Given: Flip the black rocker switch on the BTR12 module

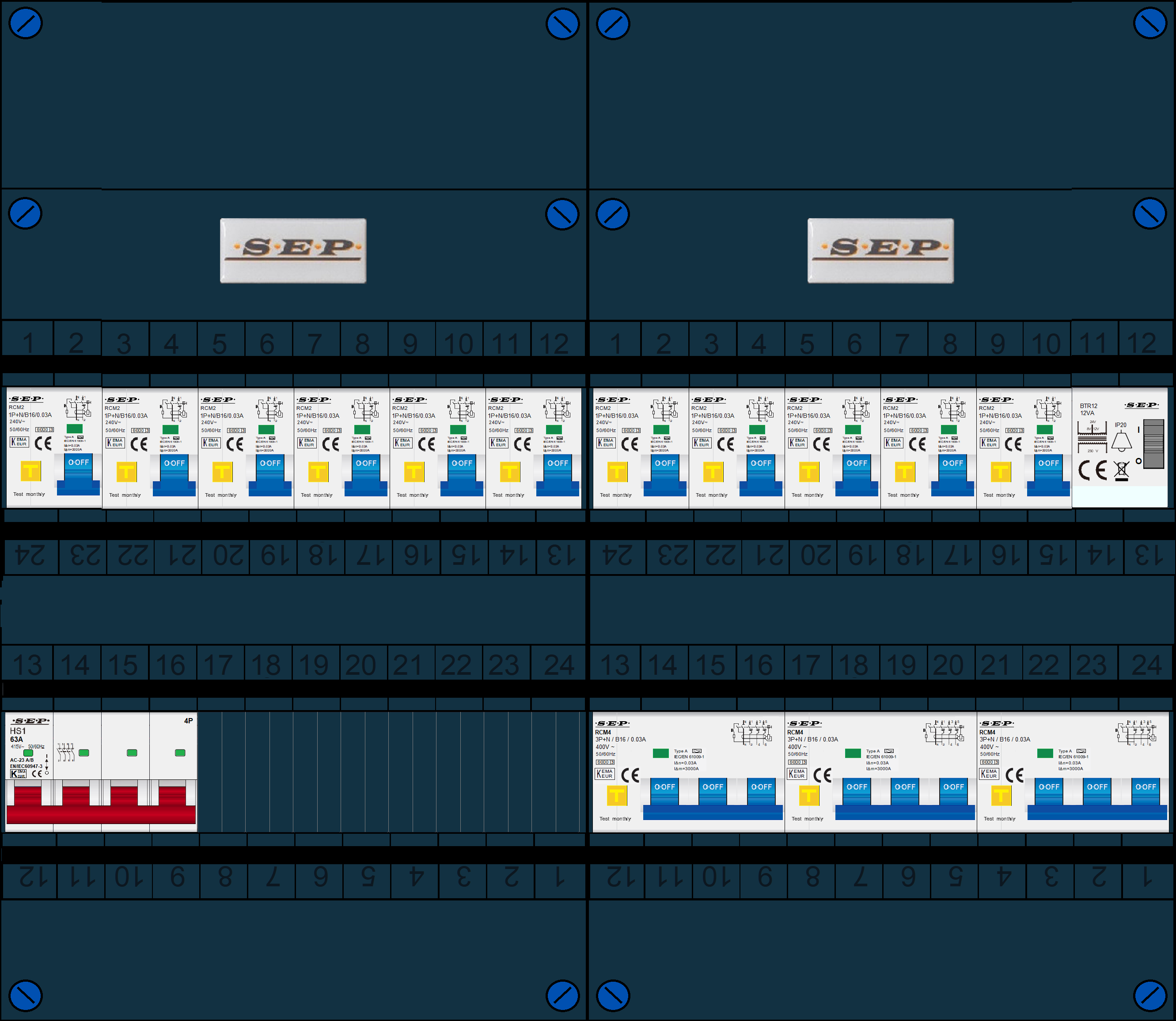Looking at the screenshot, I should coord(1153,444).
